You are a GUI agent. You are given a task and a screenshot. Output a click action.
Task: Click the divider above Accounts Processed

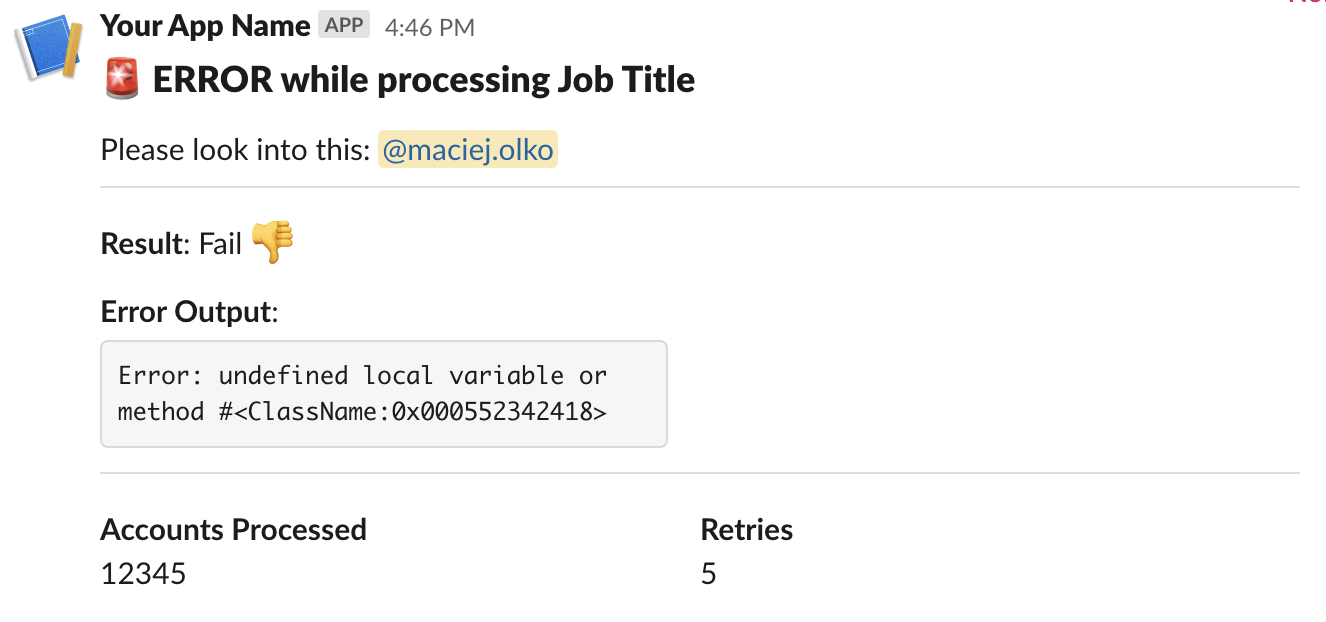700,473
